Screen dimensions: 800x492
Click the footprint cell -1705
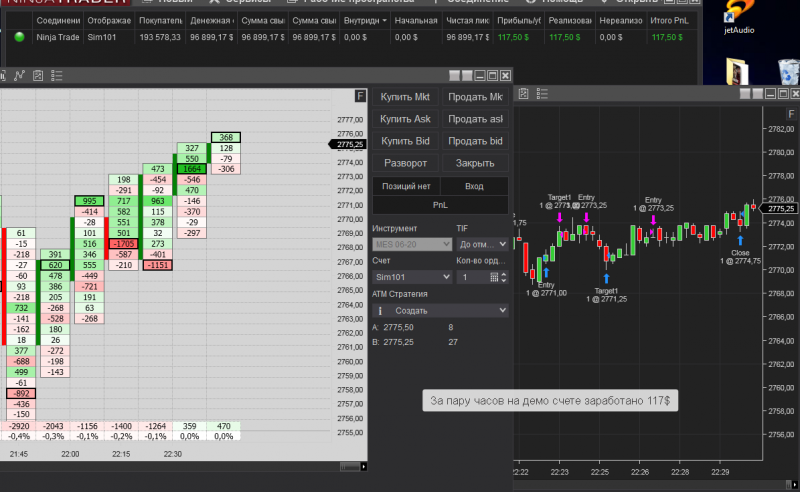click(123, 244)
